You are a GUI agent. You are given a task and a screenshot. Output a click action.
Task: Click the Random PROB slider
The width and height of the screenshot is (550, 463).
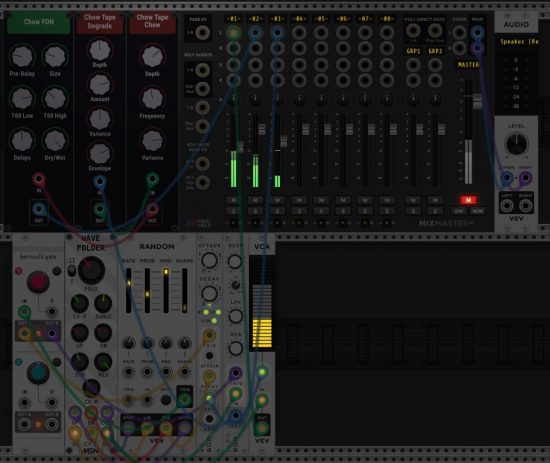point(147,290)
